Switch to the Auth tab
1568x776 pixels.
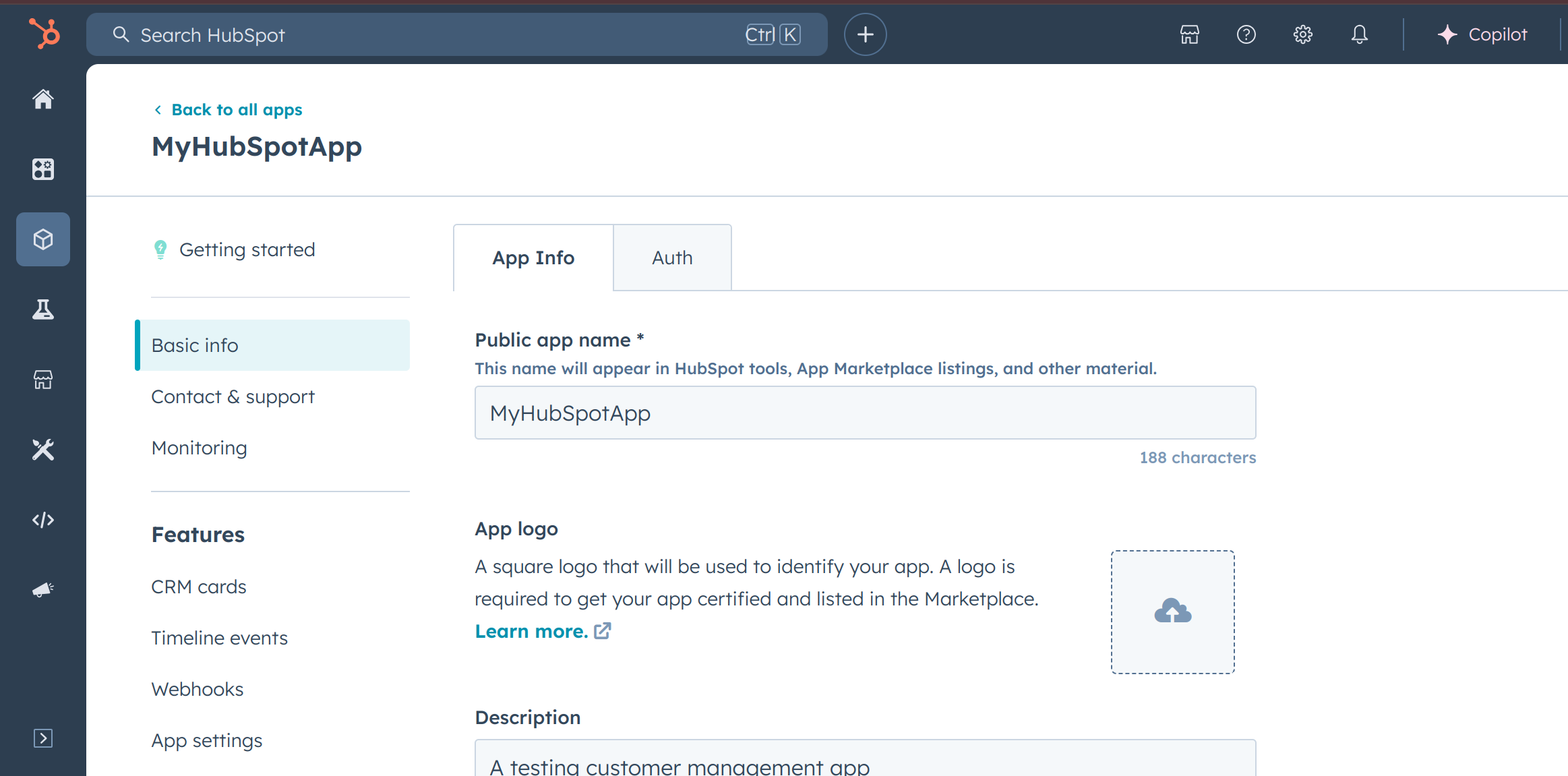(672, 258)
